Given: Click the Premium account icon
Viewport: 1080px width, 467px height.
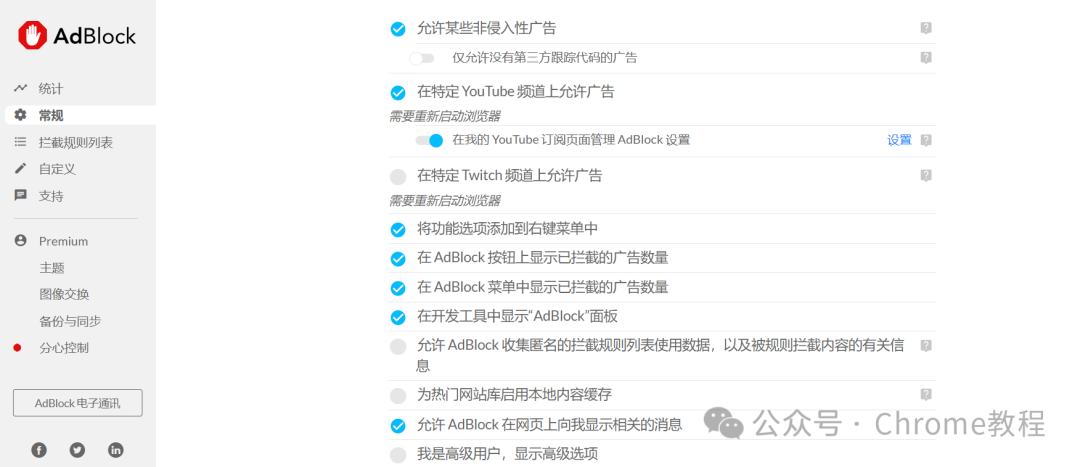Looking at the screenshot, I should (x=21, y=240).
